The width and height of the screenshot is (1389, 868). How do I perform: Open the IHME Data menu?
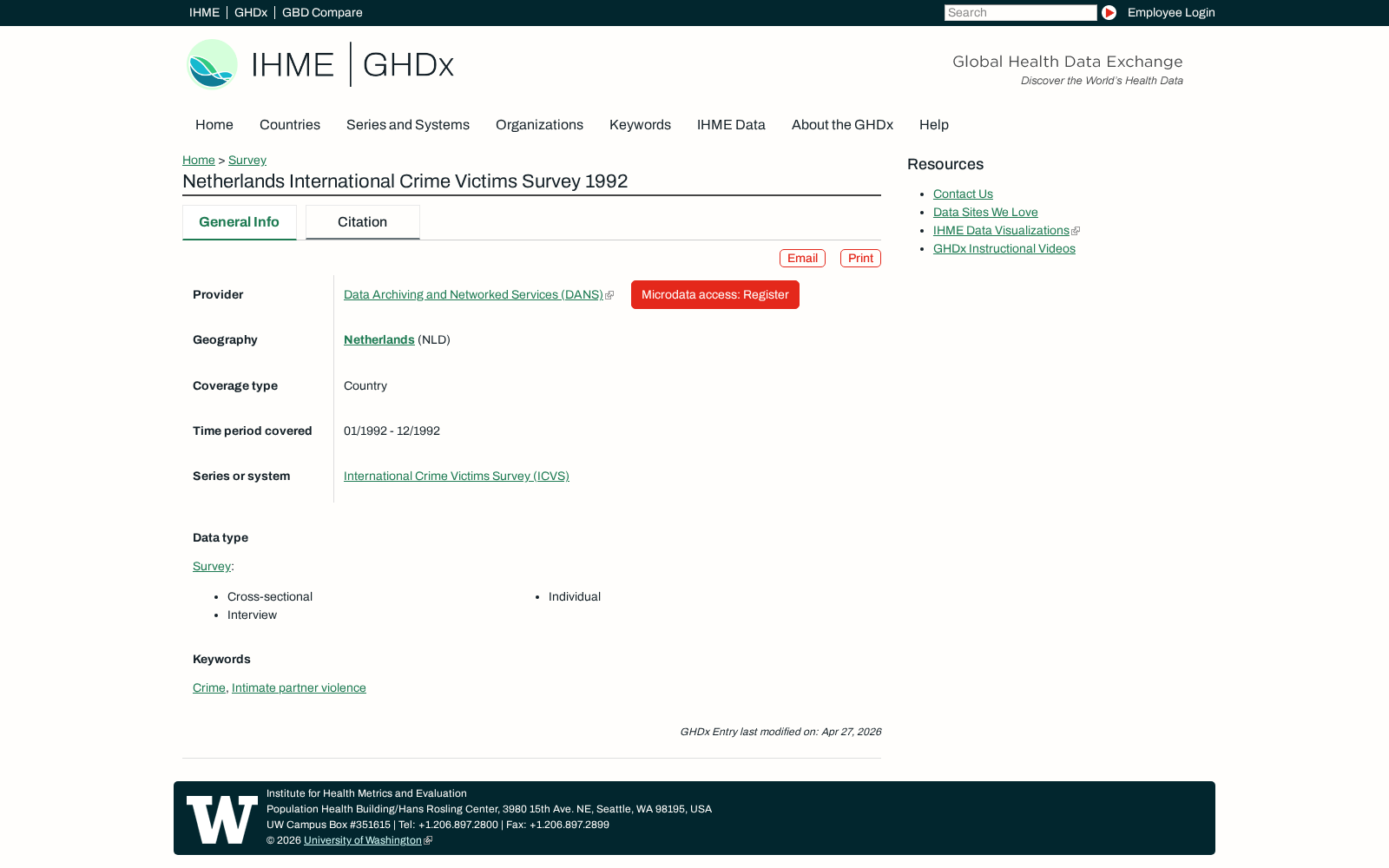tap(731, 125)
